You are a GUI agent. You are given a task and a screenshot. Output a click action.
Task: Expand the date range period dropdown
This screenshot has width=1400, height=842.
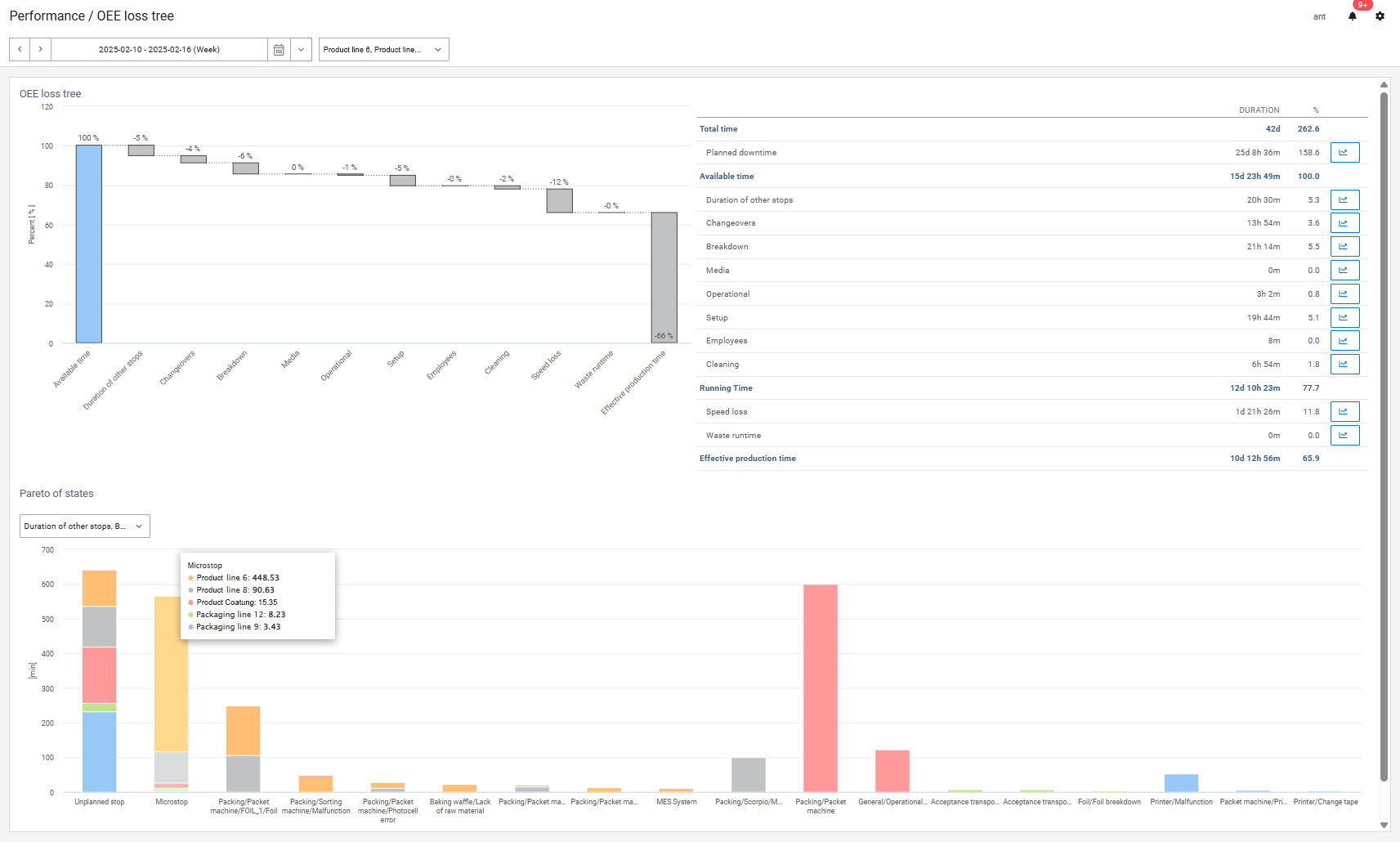coord(301,49)
